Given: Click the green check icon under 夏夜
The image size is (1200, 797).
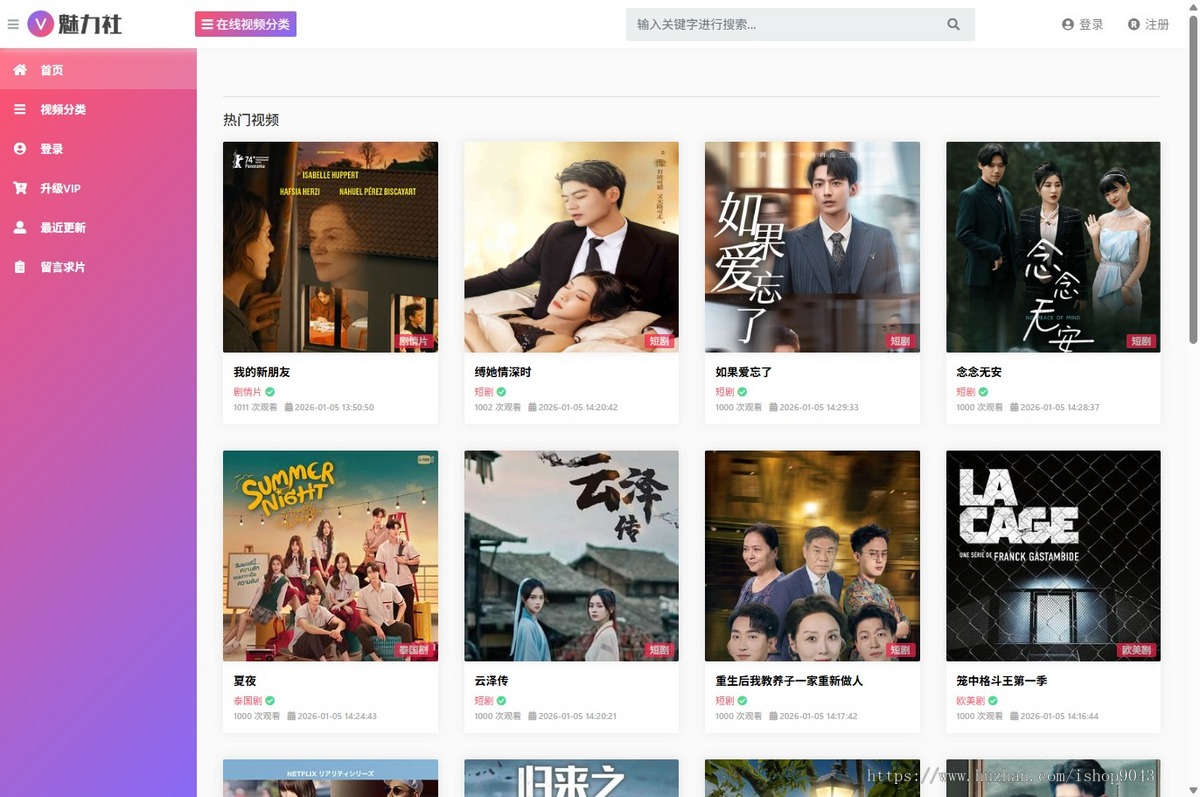Looking at the screenshot, I should click(270, 701).
